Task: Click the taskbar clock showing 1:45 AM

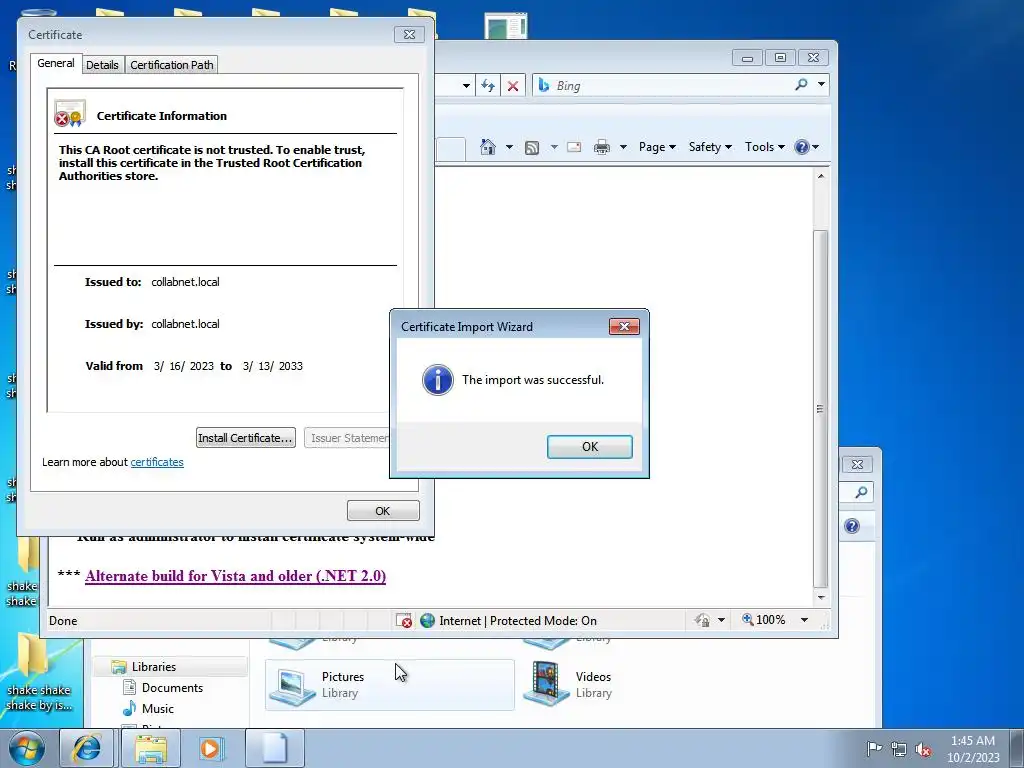Action: [x=973, y=749]
